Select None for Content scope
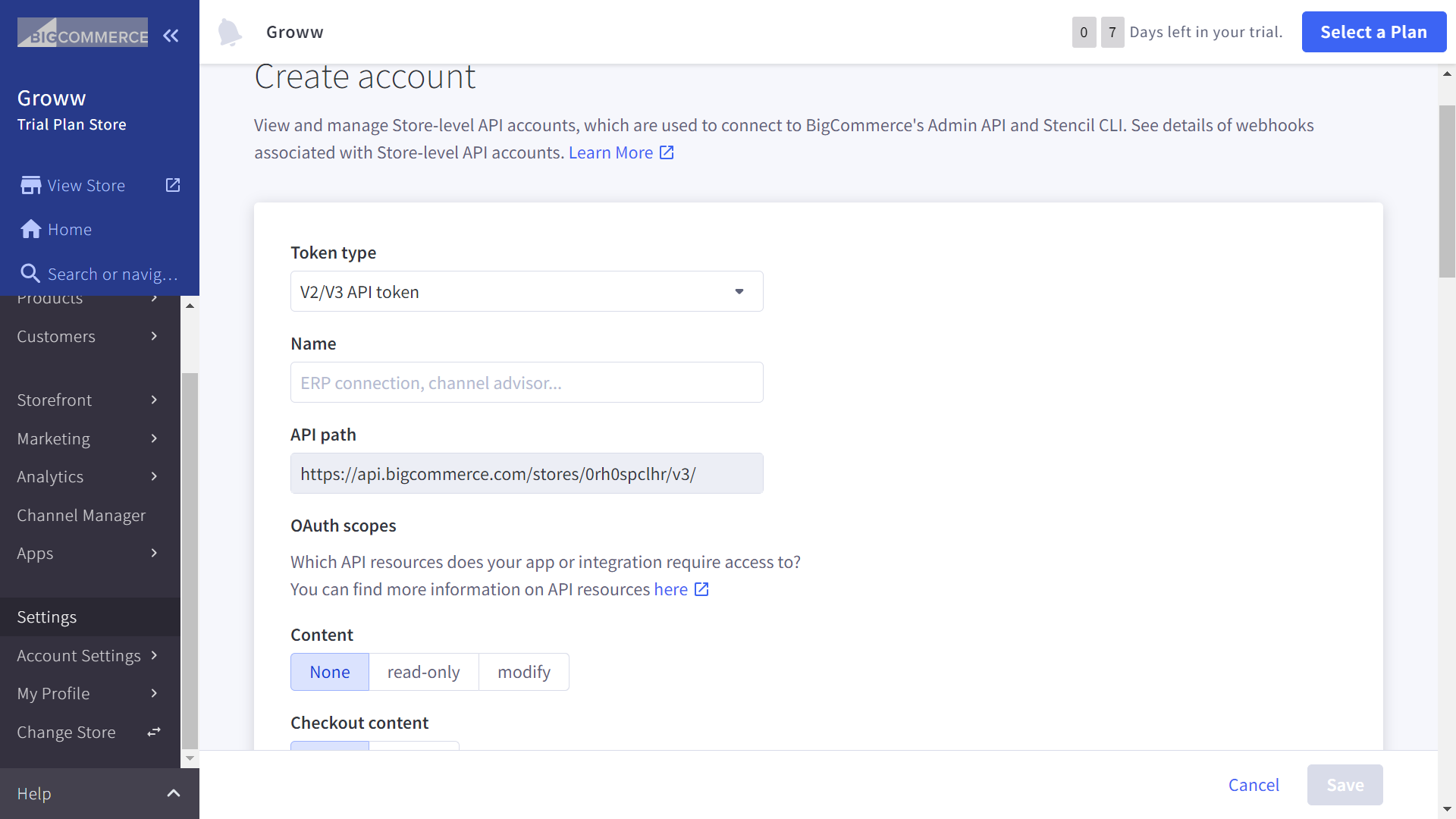This screenshot has width=1456, height=819. (x=329, y=672)
